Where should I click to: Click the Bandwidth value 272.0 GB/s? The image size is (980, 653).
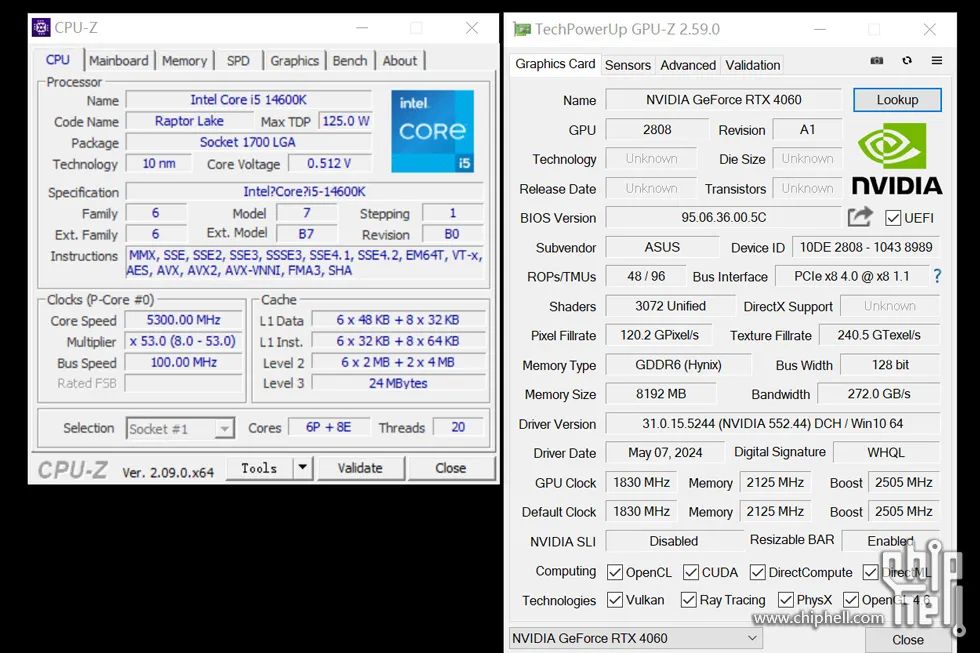pyautogui.click(x=879, y=394)
